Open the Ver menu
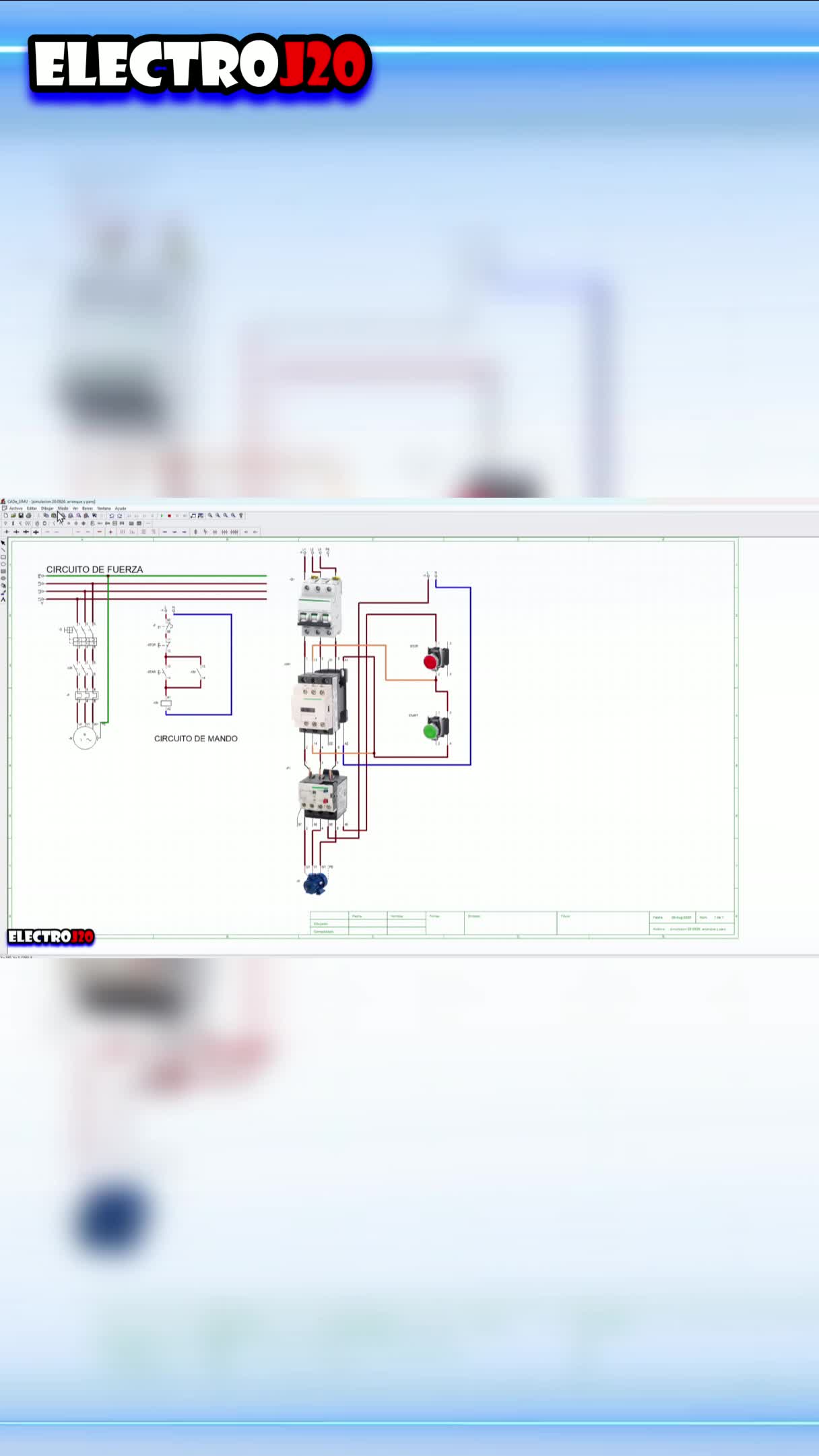819x1456 pixels. [75, 508]
